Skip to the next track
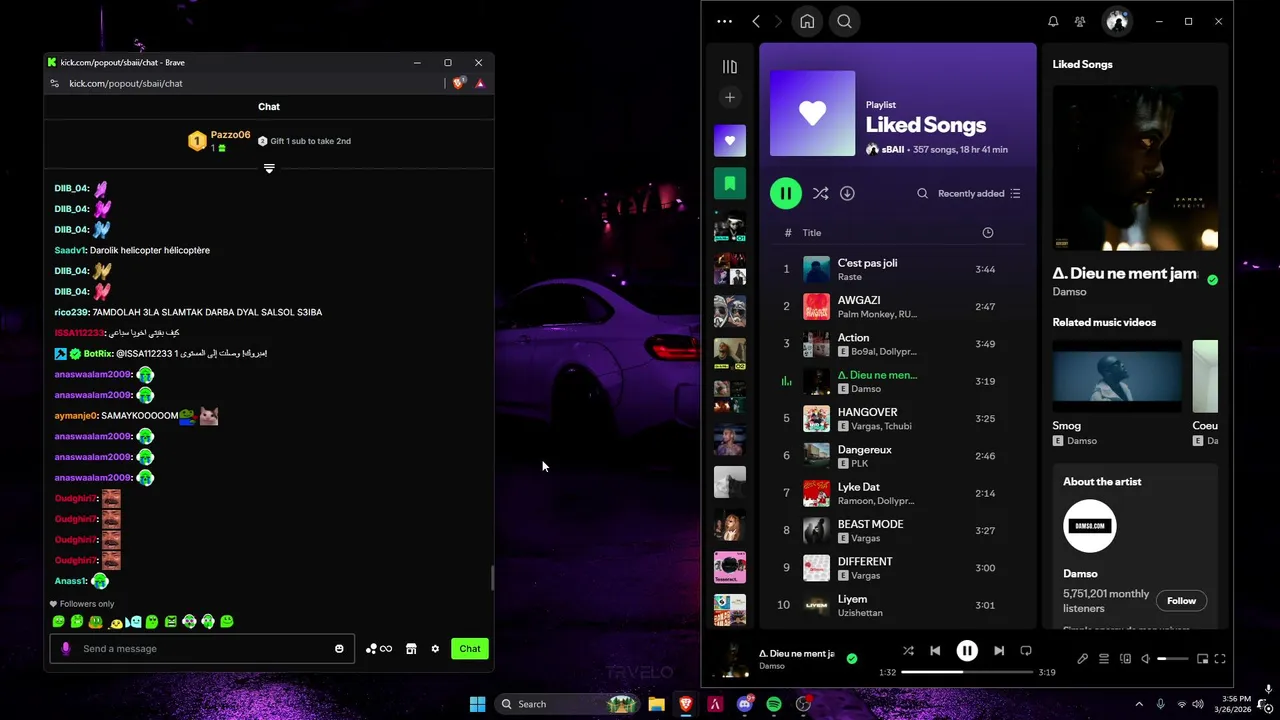 click(x=999, y=650)
